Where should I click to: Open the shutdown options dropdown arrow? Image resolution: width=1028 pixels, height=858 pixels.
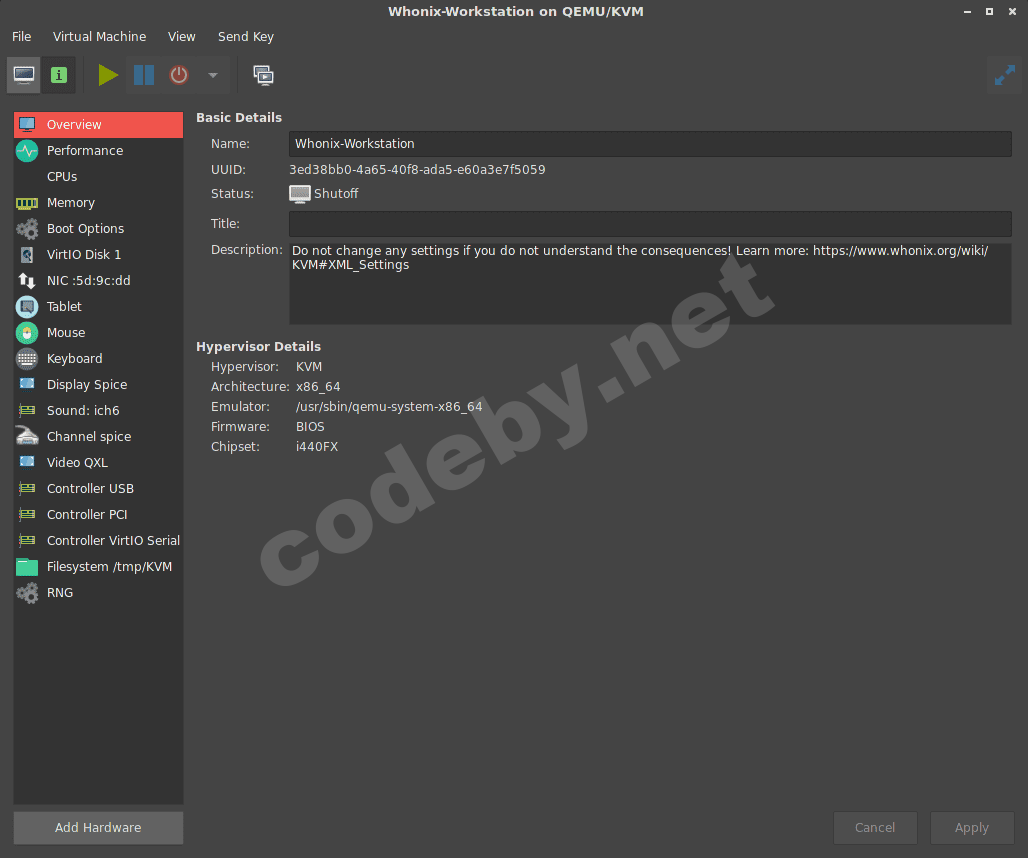click(x=211, y=75)
